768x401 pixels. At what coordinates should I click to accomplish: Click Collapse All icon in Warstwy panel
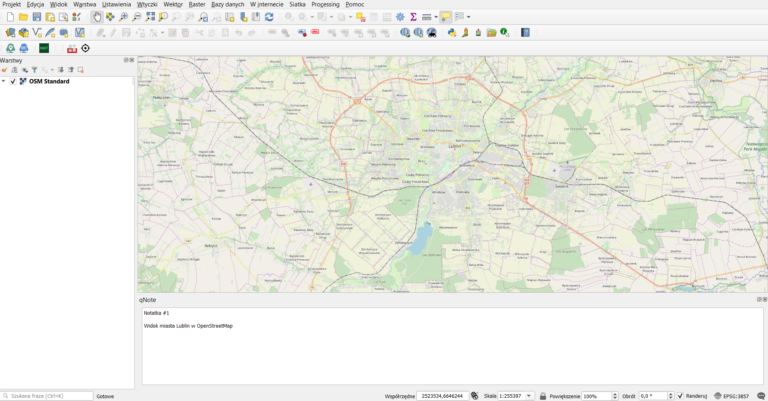tap(71, 70)
